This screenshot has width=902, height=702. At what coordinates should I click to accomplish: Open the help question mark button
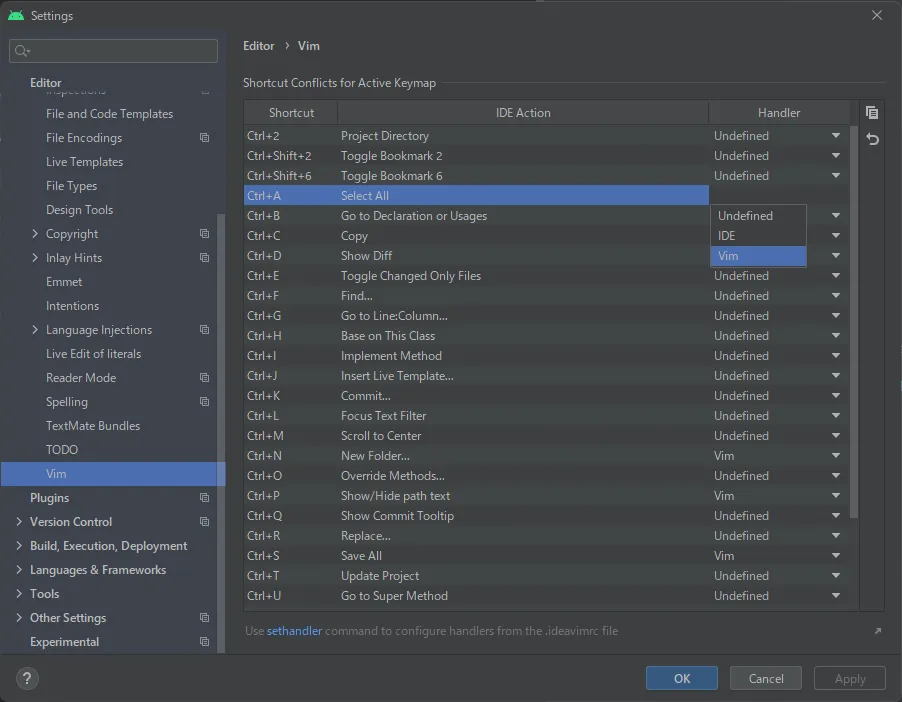click(x=27, y=678)
